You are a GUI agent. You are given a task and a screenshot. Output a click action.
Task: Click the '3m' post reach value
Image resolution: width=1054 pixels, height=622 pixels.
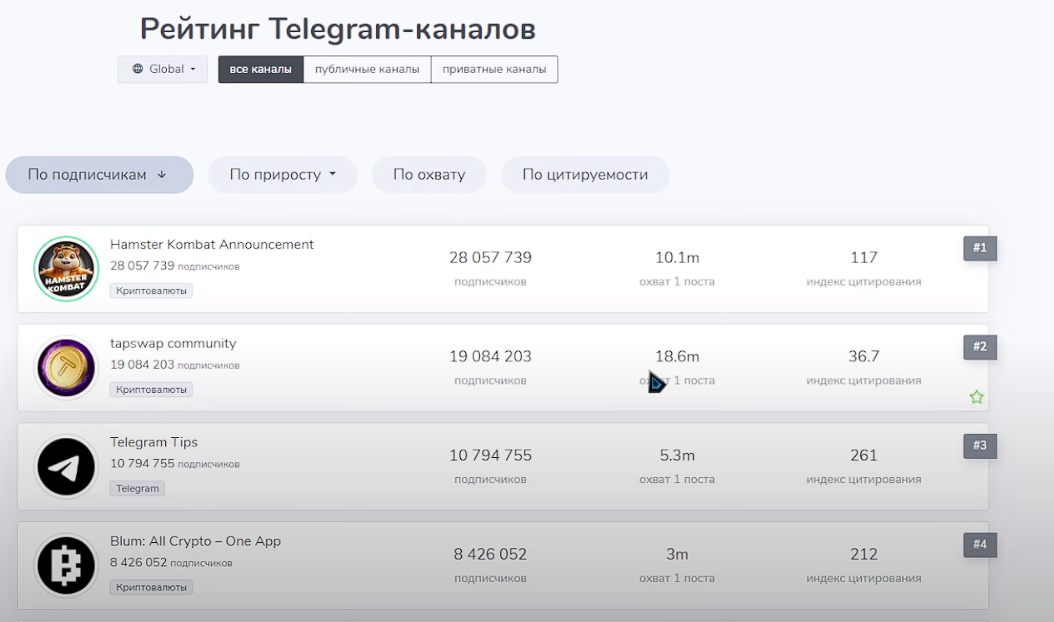pos(677,554)
